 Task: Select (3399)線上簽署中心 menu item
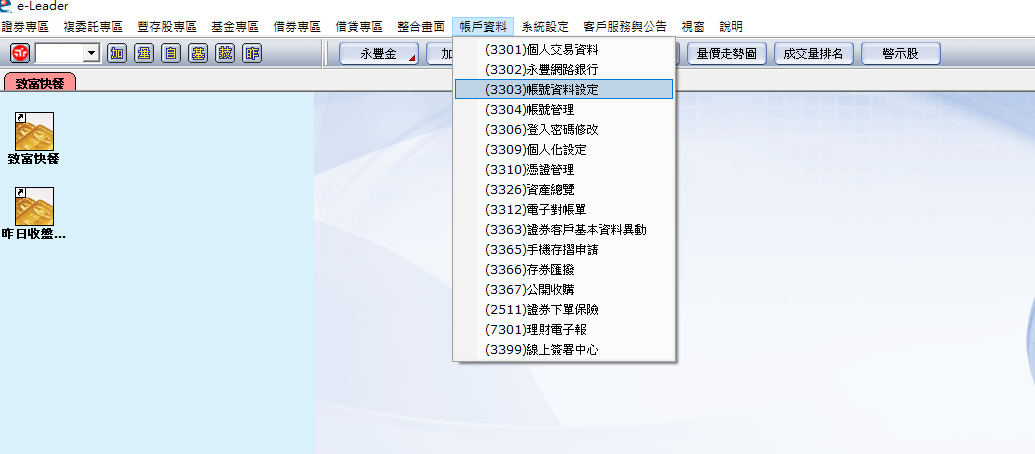pos(564,350)
